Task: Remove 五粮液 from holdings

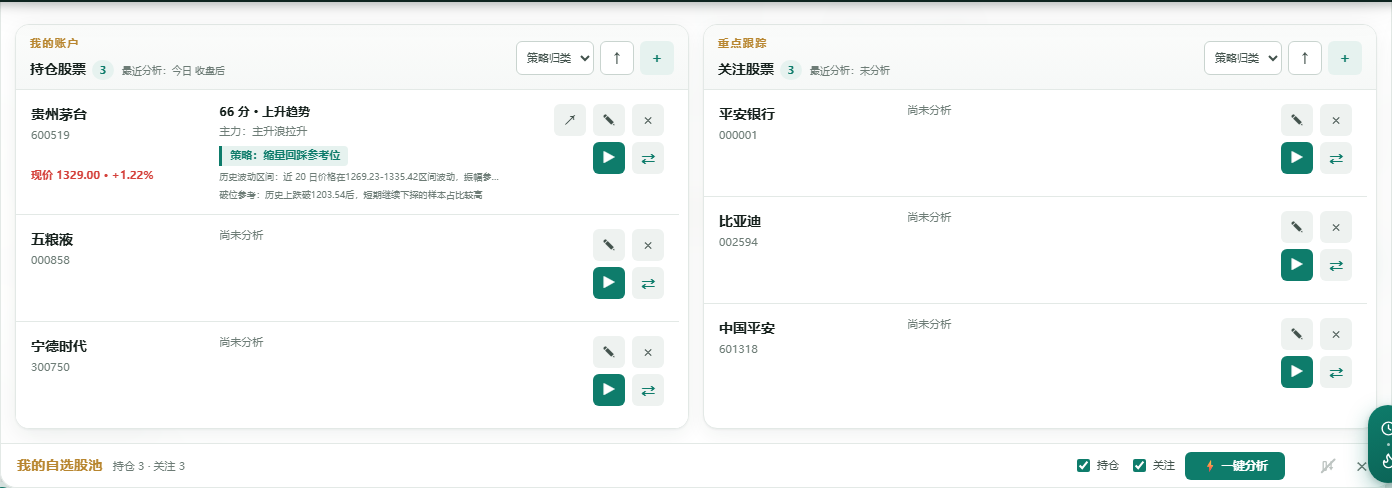Action: [648, 245]
